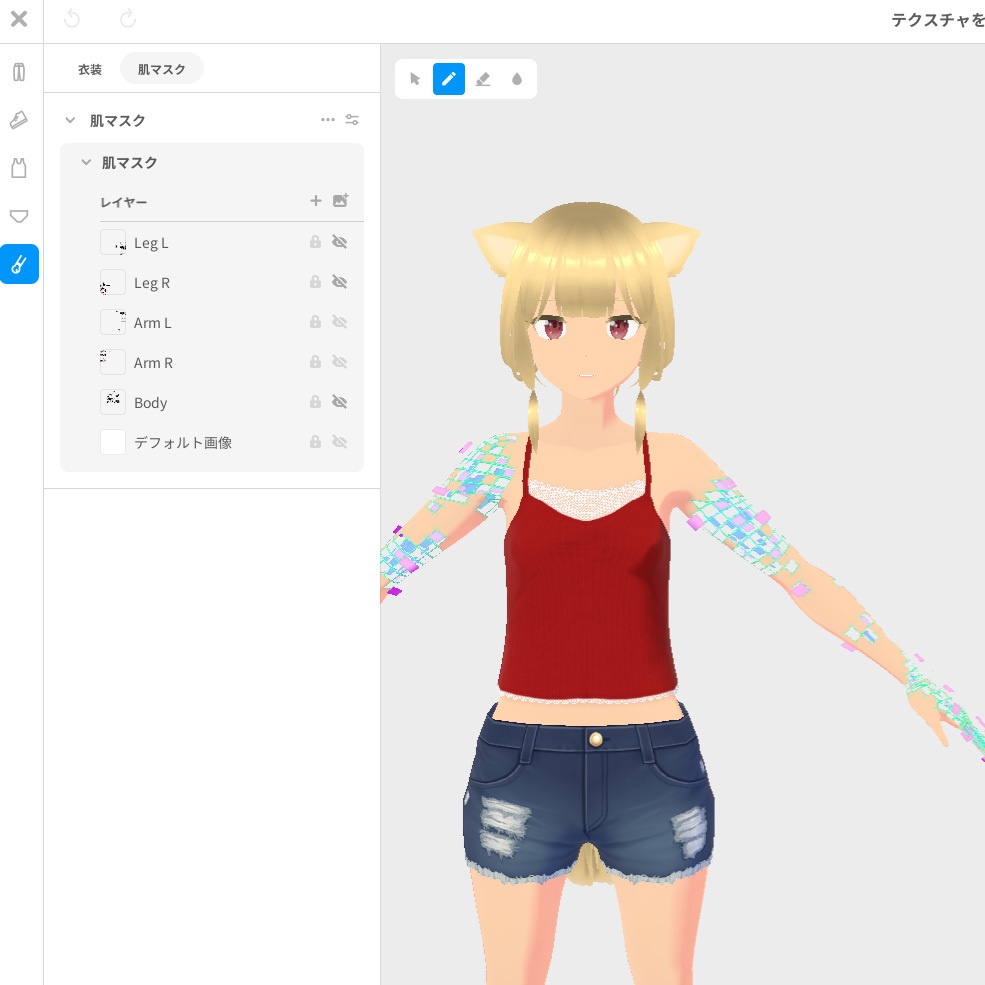Show the Leg L layer
Image resolution: width=985 pixels, height=985 pixels.
pyautogui.click(x=340, y=242)
